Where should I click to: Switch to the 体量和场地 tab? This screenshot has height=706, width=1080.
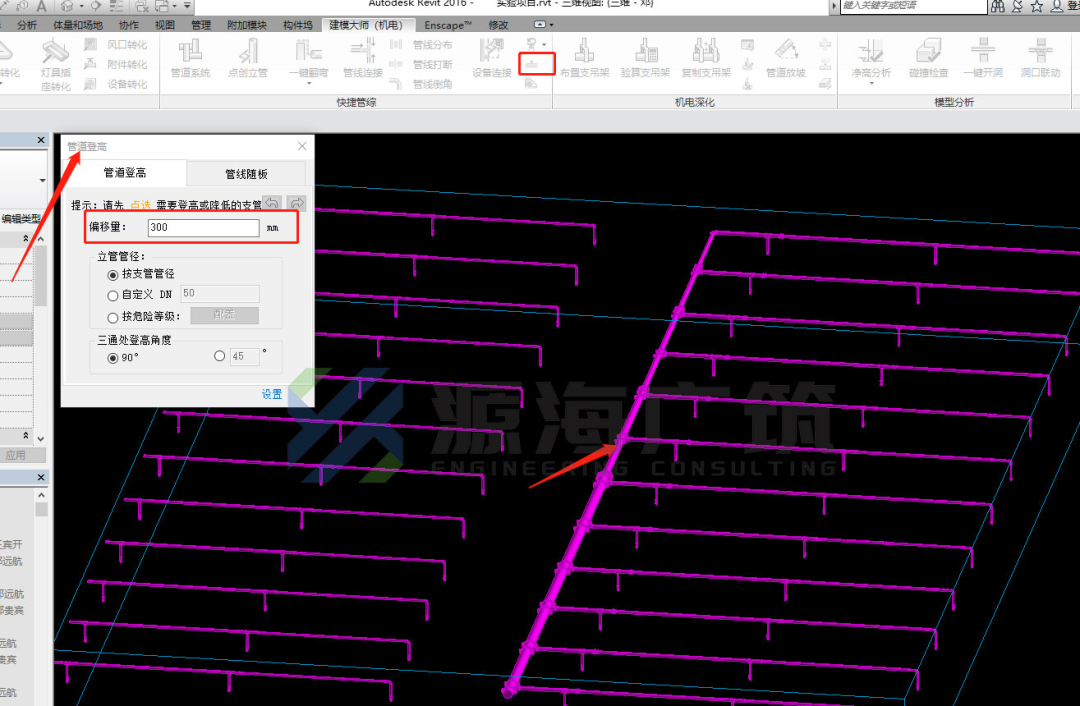(x=78, y=25)
